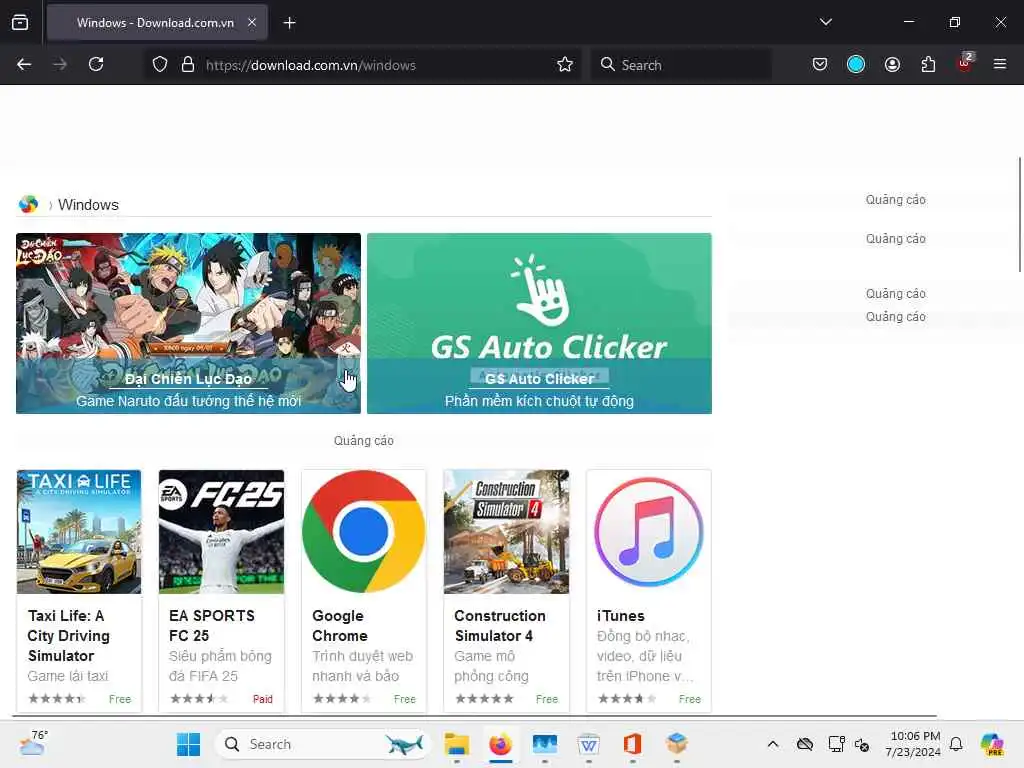Screen dimensions: 1024x768
Task: Open a new tab with plus button
Action: (x=289, y=23)
